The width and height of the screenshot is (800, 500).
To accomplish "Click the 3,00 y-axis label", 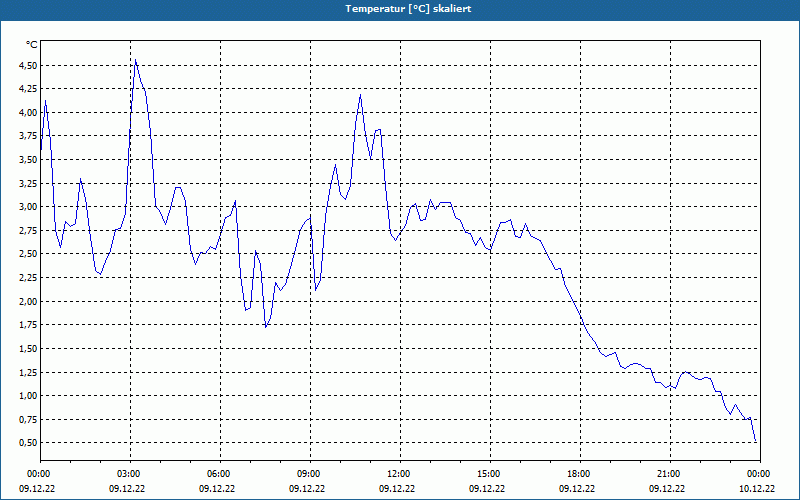I will coord(29,207).
